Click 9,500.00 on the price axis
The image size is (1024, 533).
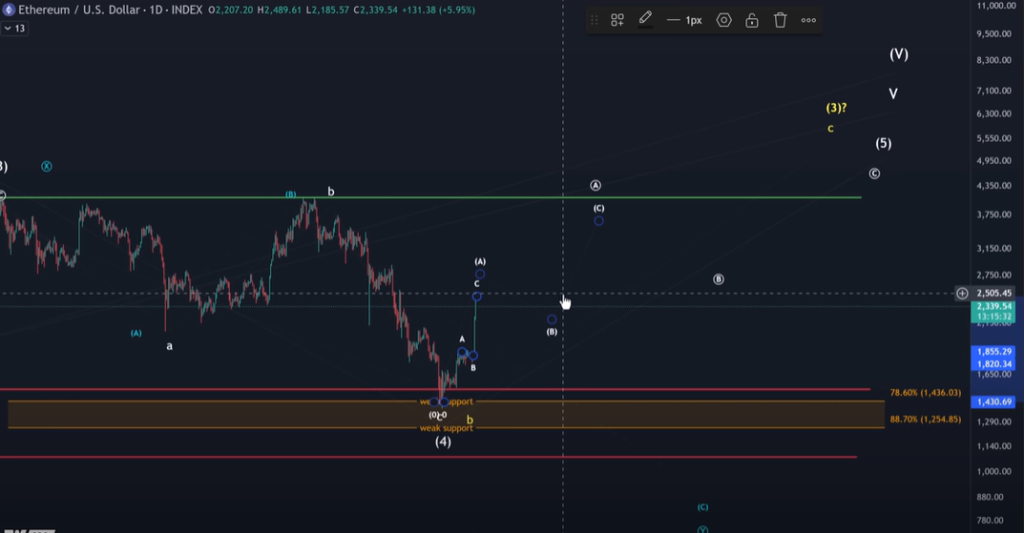[x=994, y=33]
